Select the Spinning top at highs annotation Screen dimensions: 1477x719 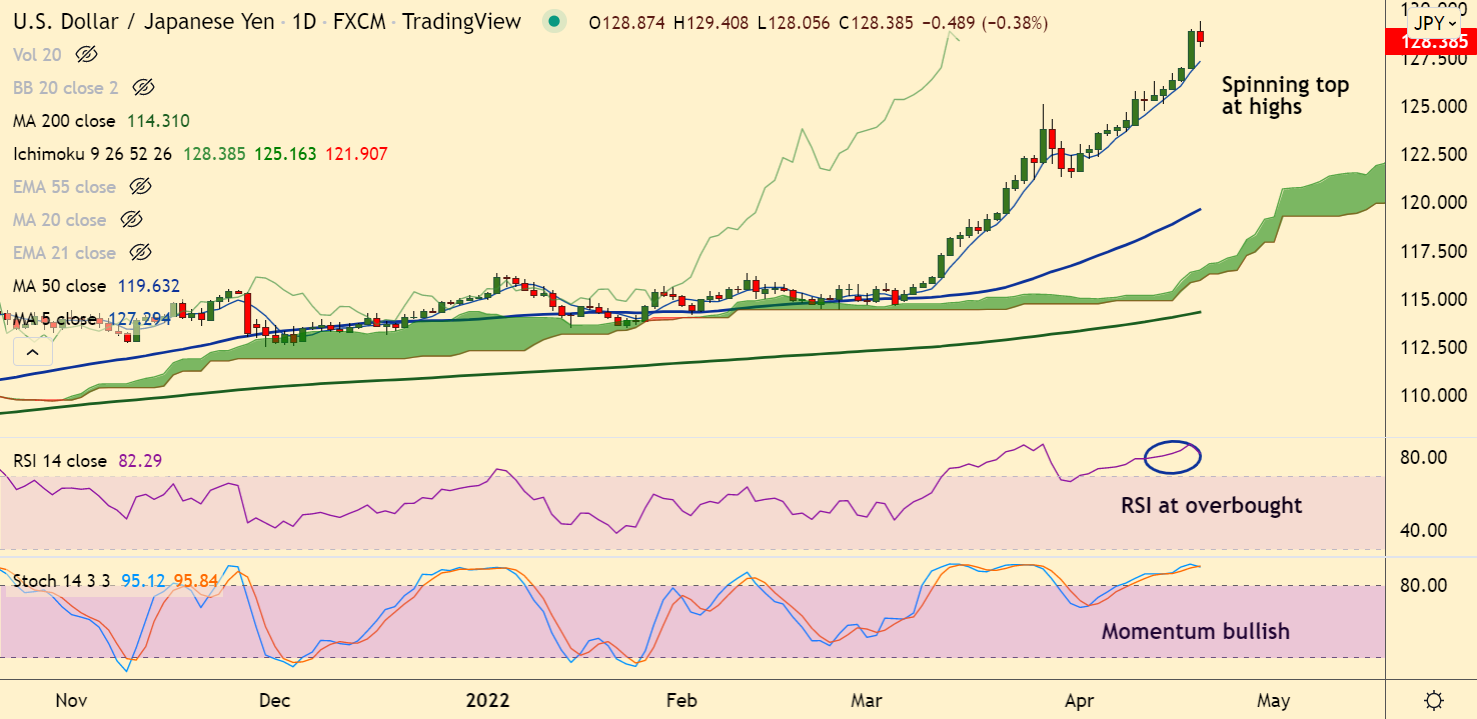coord(1285,96)
